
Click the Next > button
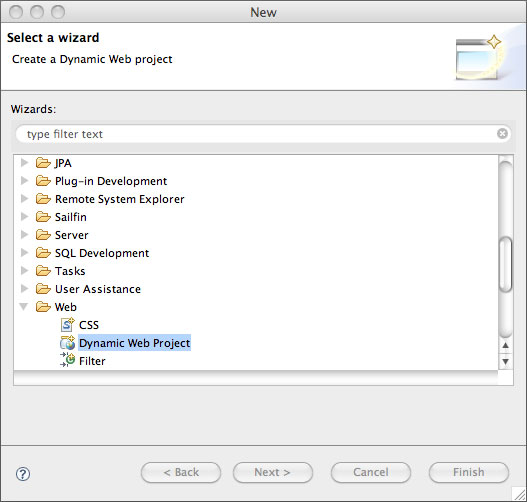273,472
